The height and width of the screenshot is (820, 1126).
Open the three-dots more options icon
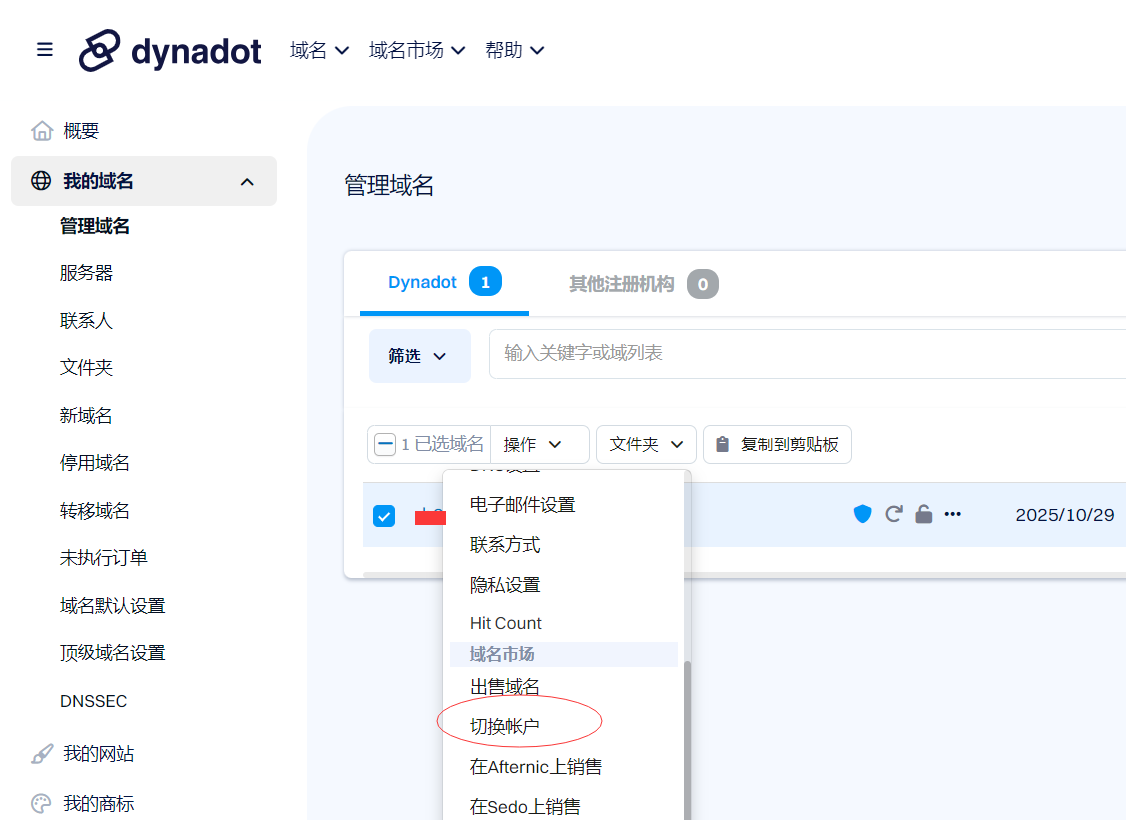tap(953, 514)
